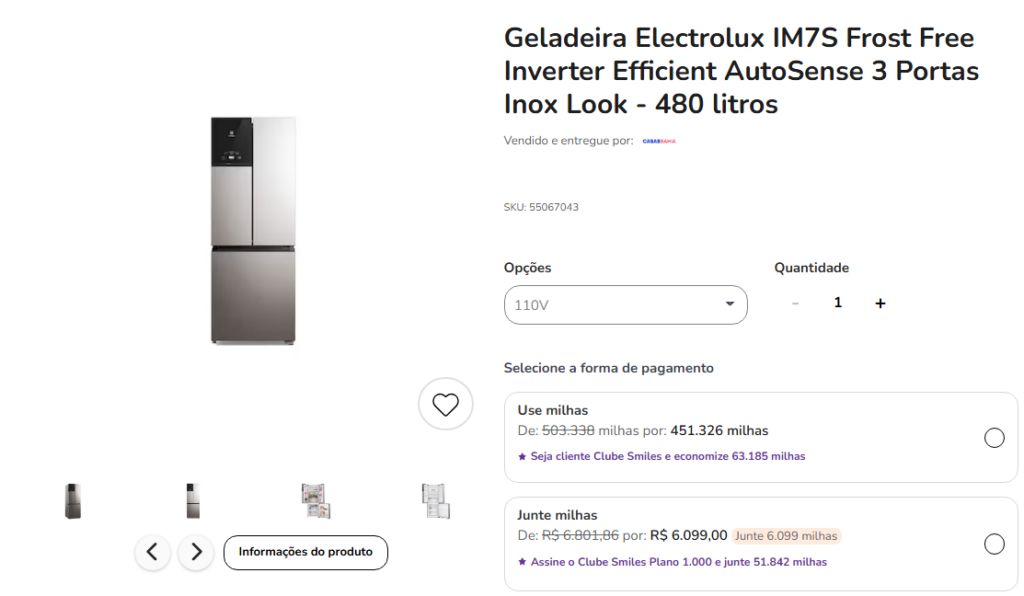Viewport: 1024px width, 596px height.
Task: Select the dimensions diagram thumbnail
Action: coord(435,498)
